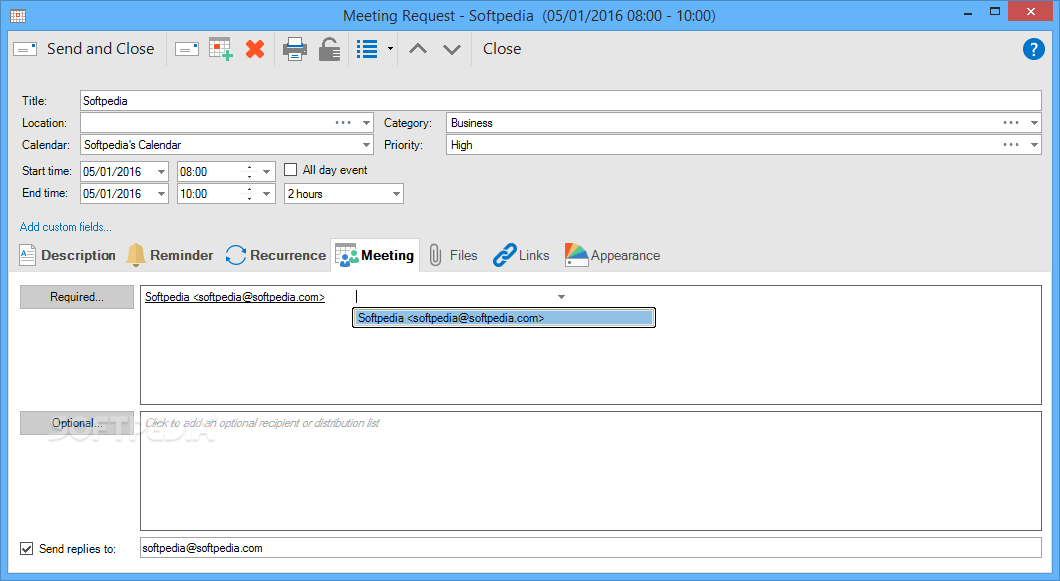Open the list icon dropdown arrow

pyautogui.click(x=390, y=49)
